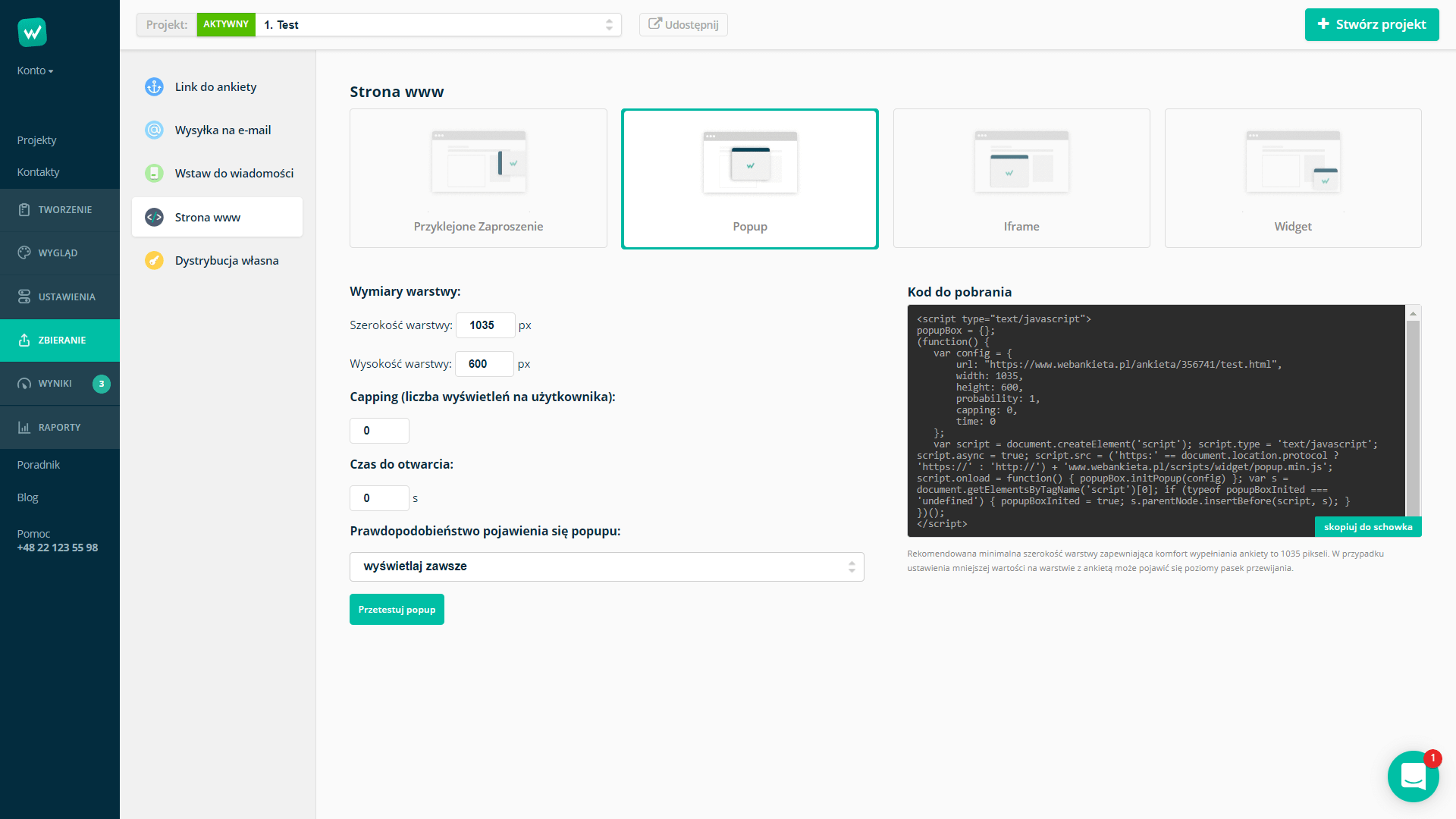Select Dystrybucja własna option
Screen dimensions: 1456x819
[217, 260]
